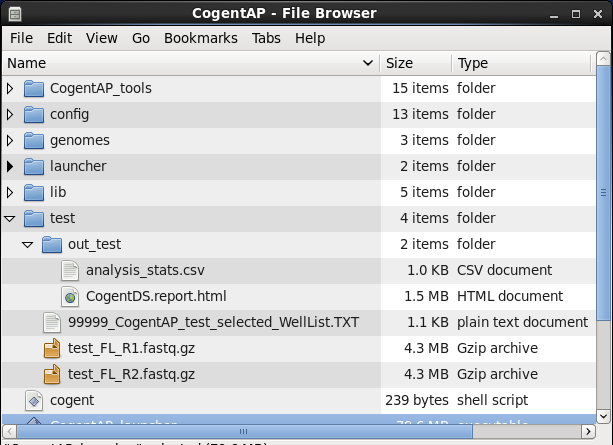613x445 pixels.
Task: Click the 'CSV document' type cell
Action: click(504, 271)
